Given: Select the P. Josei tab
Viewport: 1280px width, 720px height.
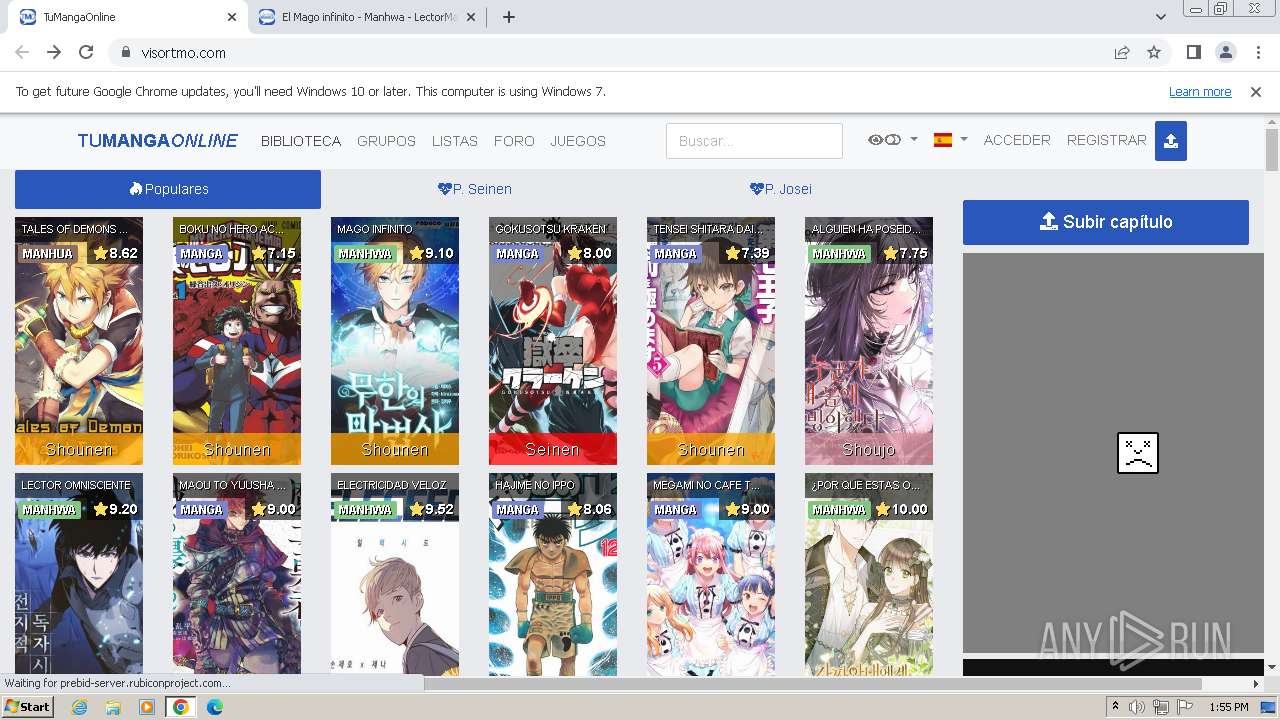Looking at the screenshot, I should pos(781,189).
